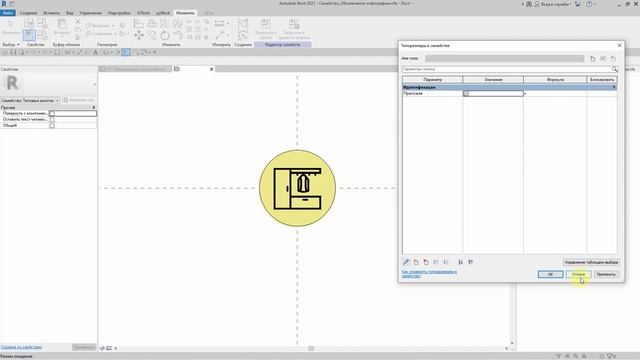Sort parameters descending icon
Viewport: 640px width, 360px height.
tap(470, 262)
